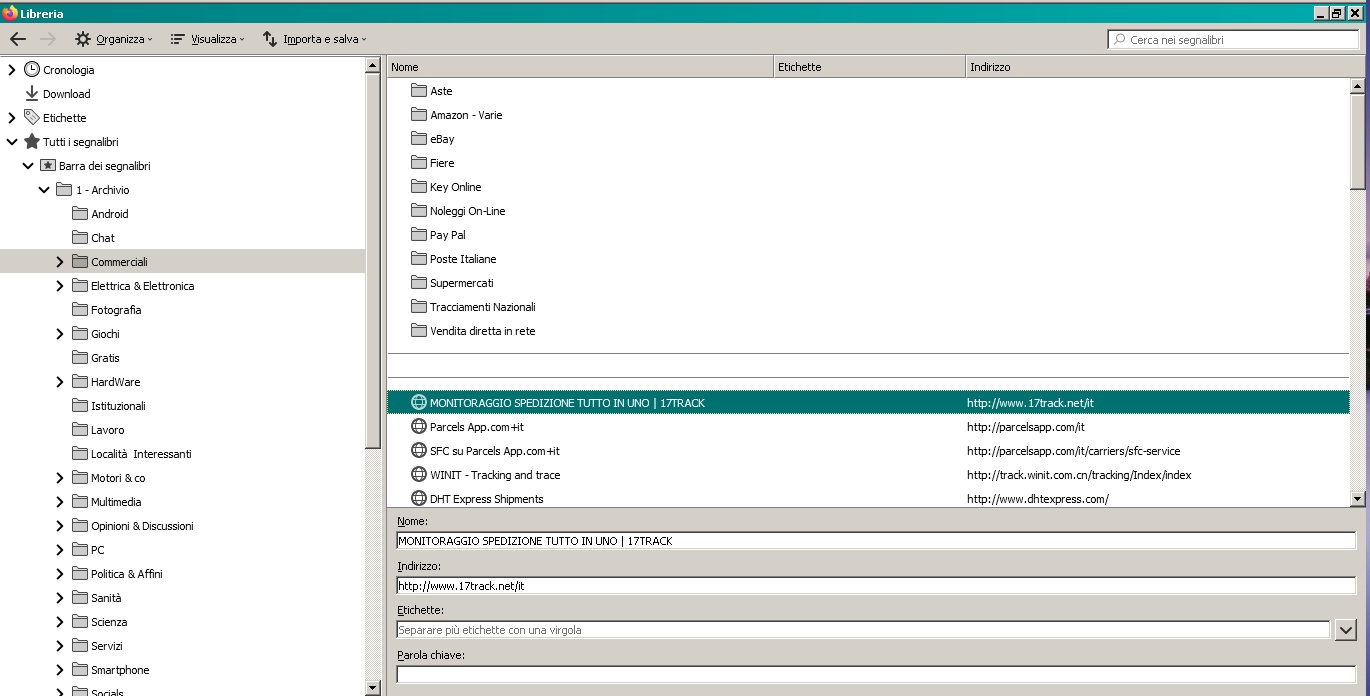Select the Località Interessanti folder
The height and width of the screenshot is (696, 1370).
[x=182, y=454]
